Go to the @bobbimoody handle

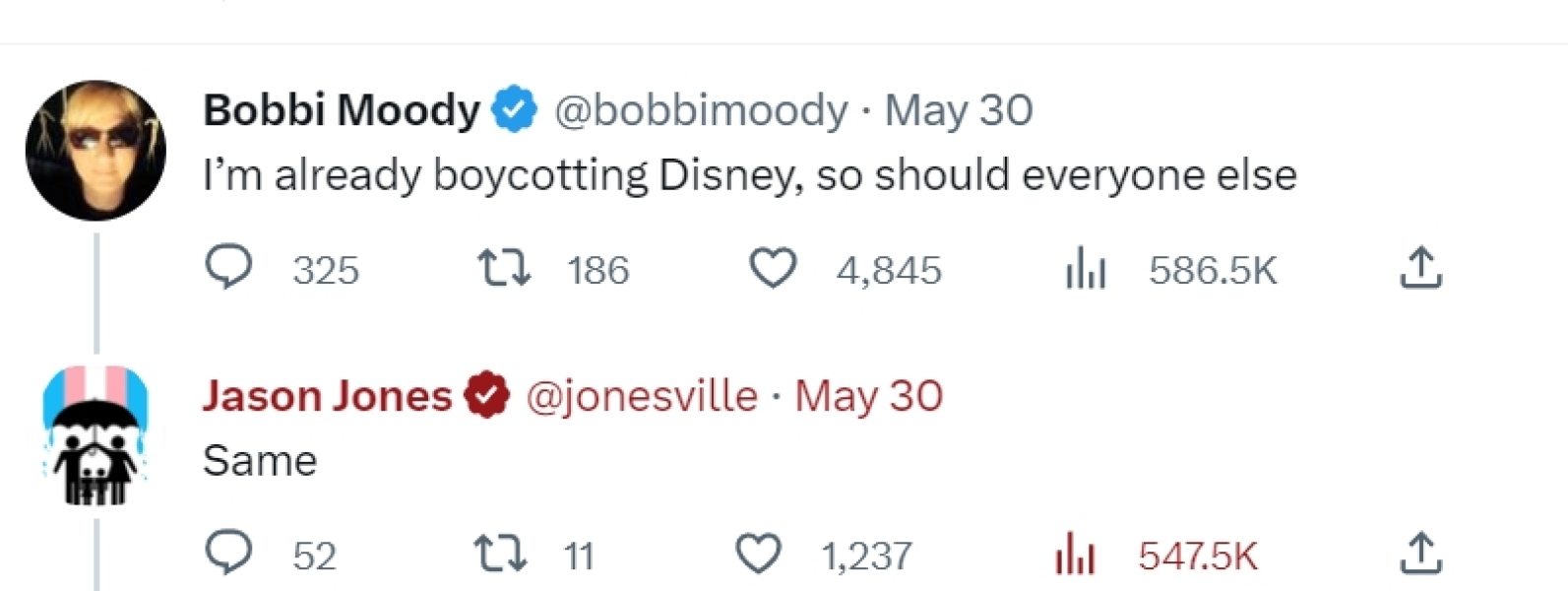tap(701, 110)
